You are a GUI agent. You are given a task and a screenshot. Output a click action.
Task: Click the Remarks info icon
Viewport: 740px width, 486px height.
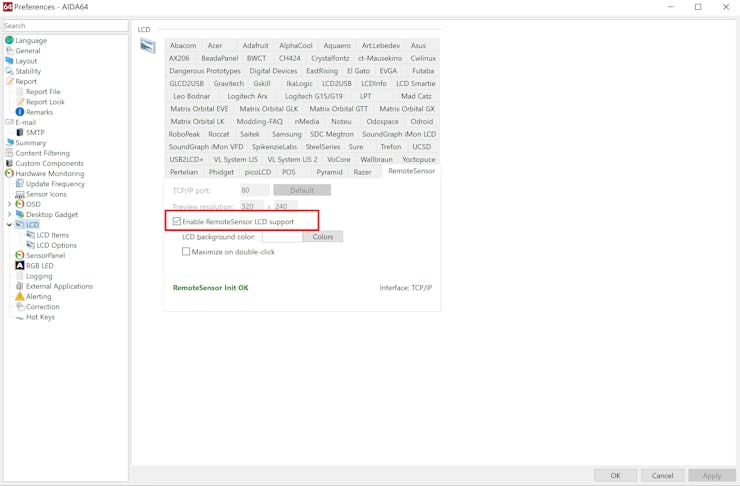[20, 112]
